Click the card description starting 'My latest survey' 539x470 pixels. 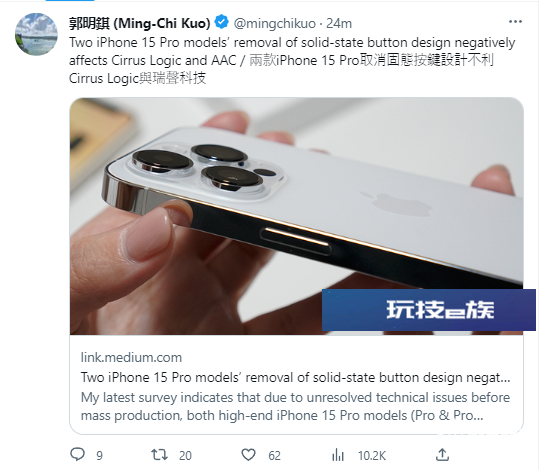tap(296, 406)
